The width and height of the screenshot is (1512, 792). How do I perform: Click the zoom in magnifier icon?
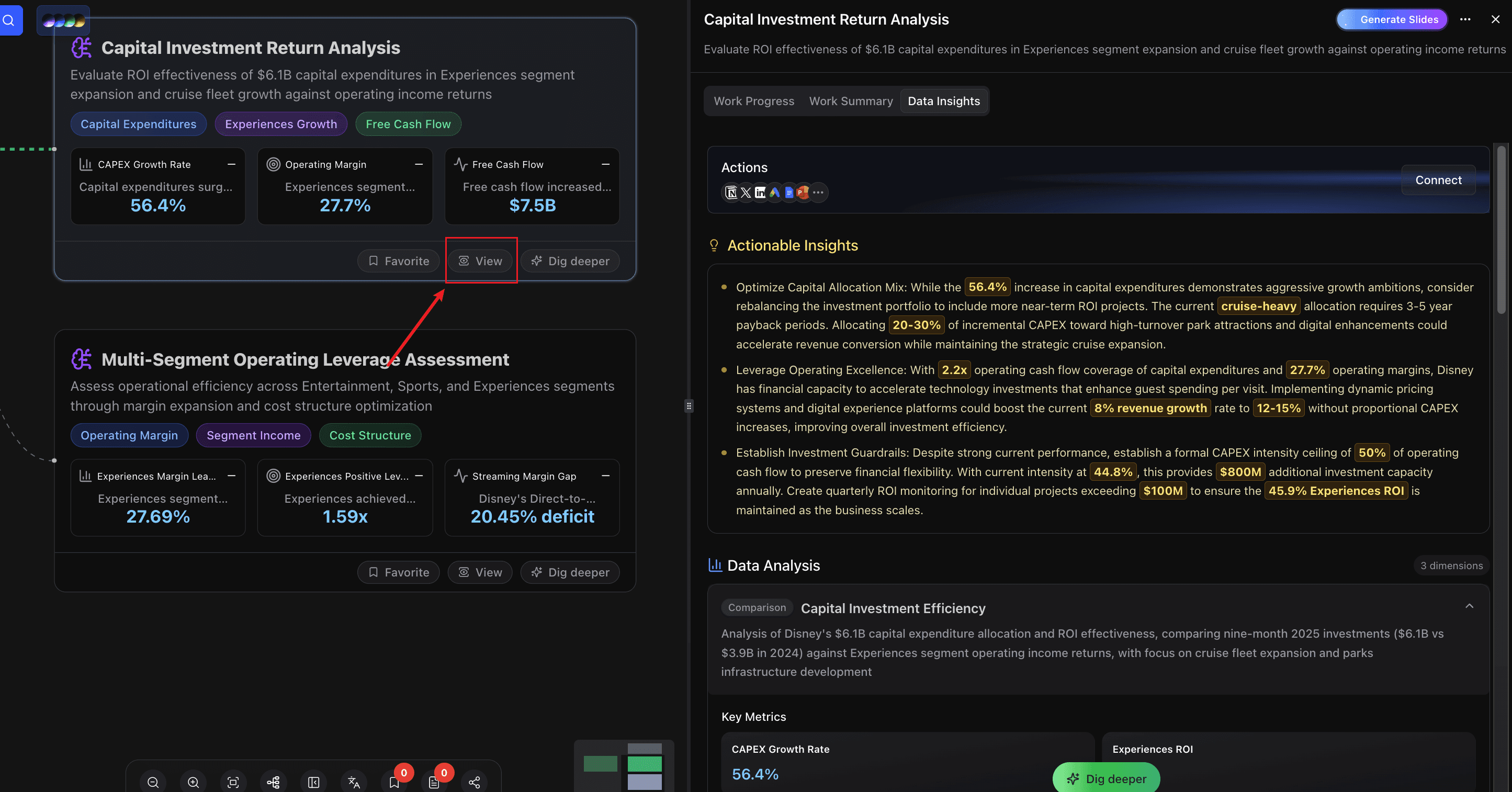[x=193, y=782]
